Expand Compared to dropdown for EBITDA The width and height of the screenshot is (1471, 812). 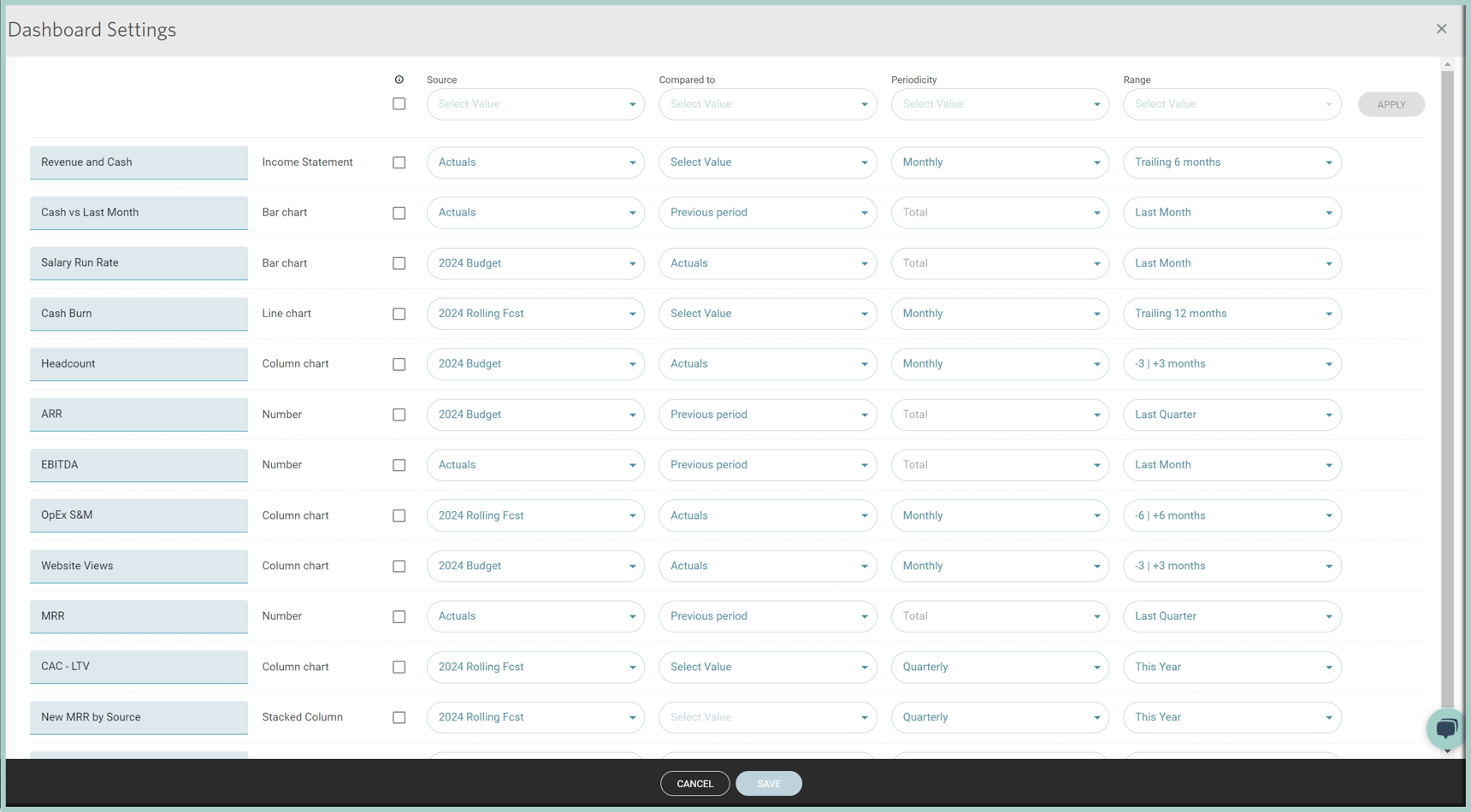(767, 465)
